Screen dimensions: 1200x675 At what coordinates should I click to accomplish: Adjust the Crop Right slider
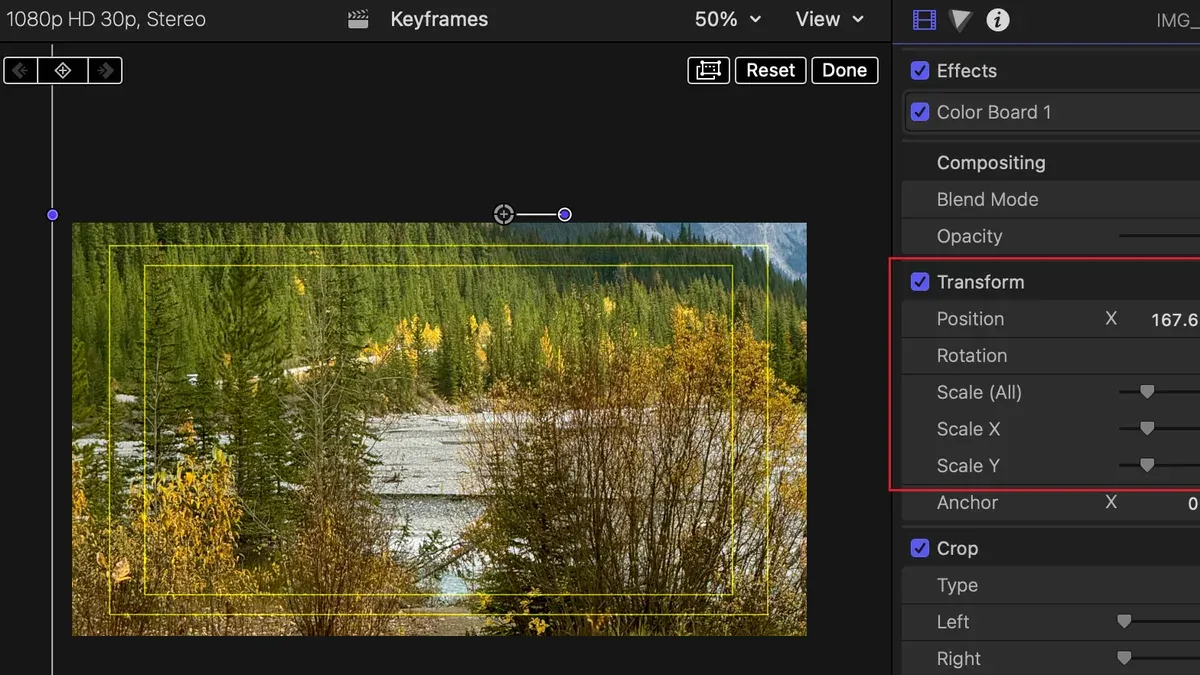(x=1124, y=658)
